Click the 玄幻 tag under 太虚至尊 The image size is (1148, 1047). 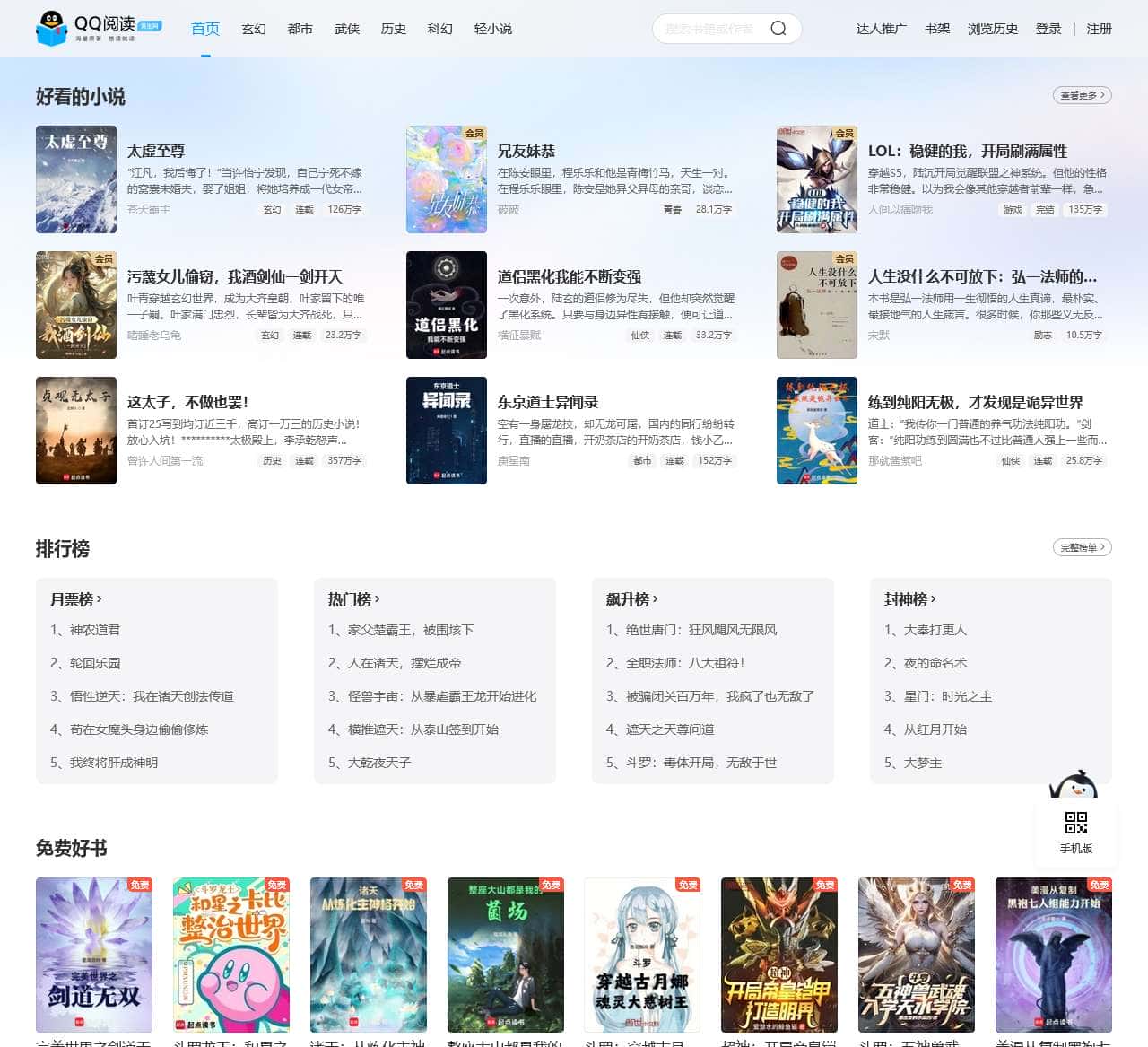coord(272,209)
